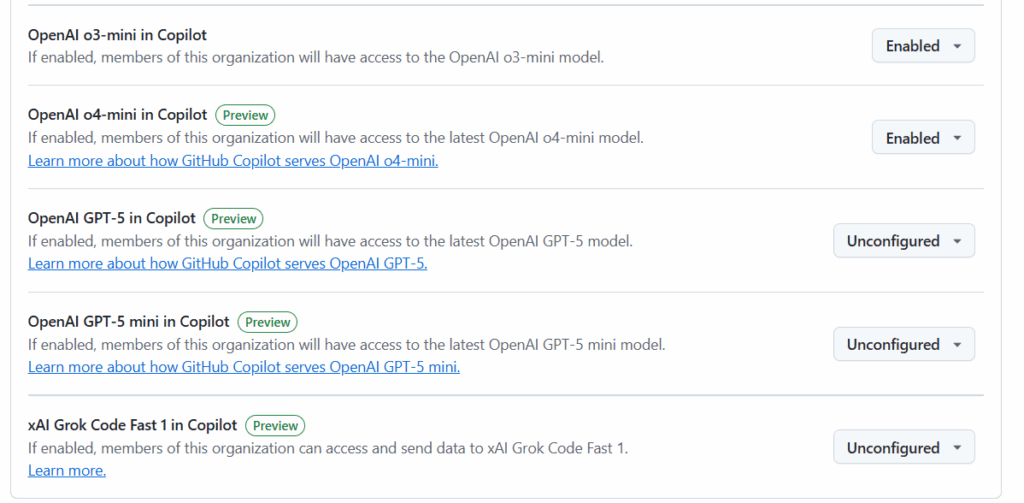Open the OpenAI GPT-5 Unconfigured dropdown
This screenshot has height=503, width=1024.
pos(904,241)
